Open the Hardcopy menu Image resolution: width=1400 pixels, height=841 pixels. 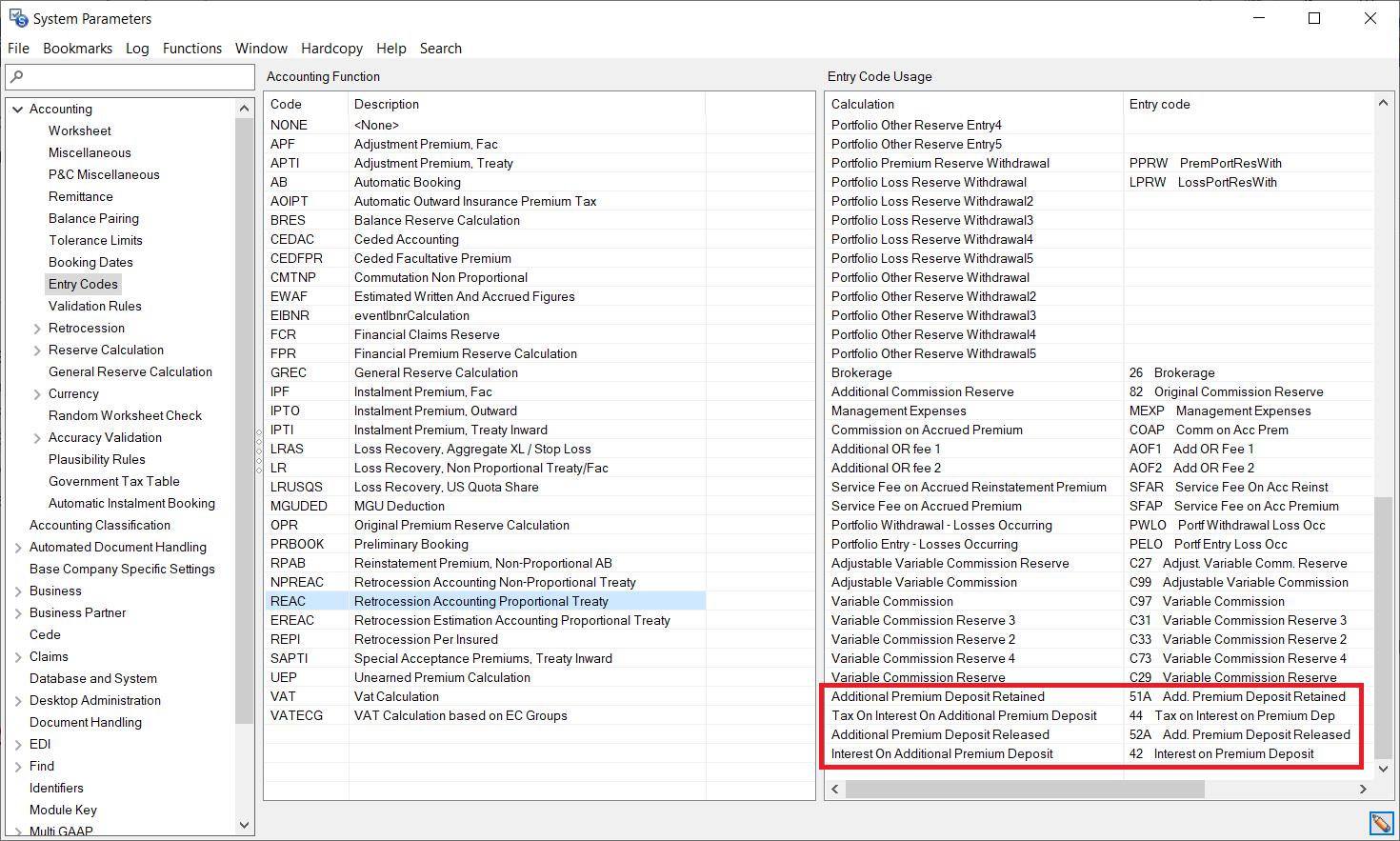click(x=331, y=49)
